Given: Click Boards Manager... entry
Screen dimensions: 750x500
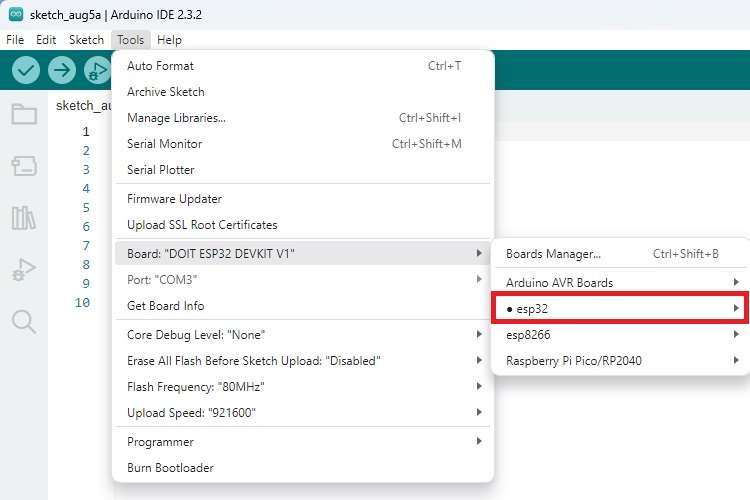Looking at the screenshot, I should click(x=620, y=254).
